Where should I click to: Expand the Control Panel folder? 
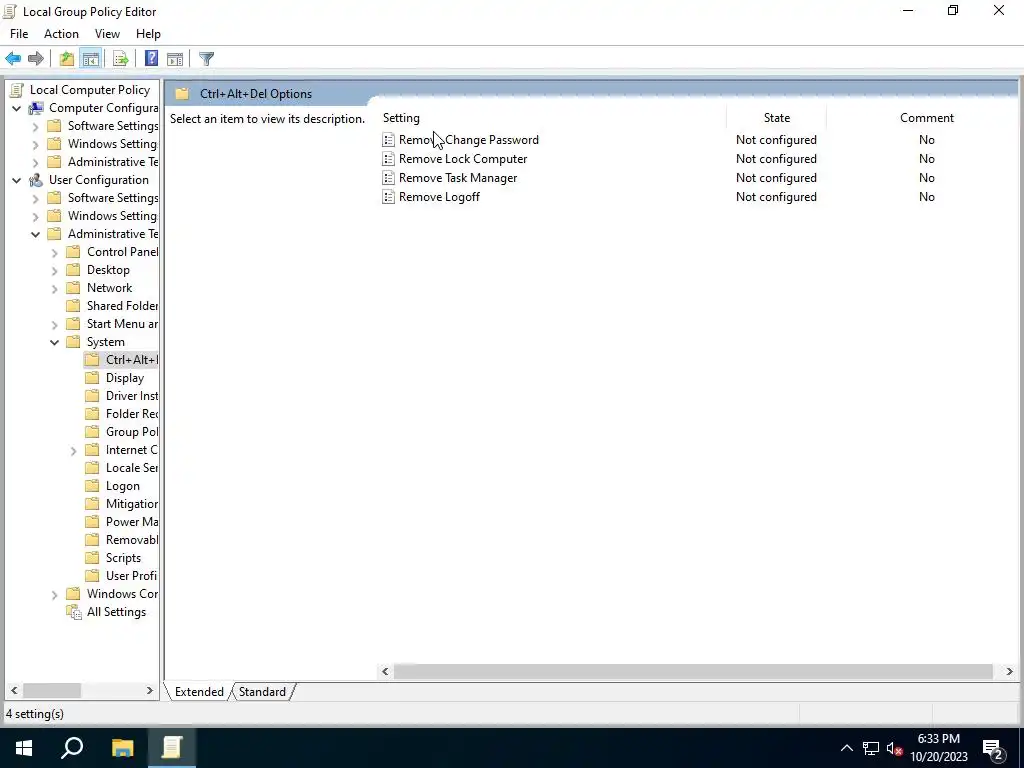coord(55,253)
